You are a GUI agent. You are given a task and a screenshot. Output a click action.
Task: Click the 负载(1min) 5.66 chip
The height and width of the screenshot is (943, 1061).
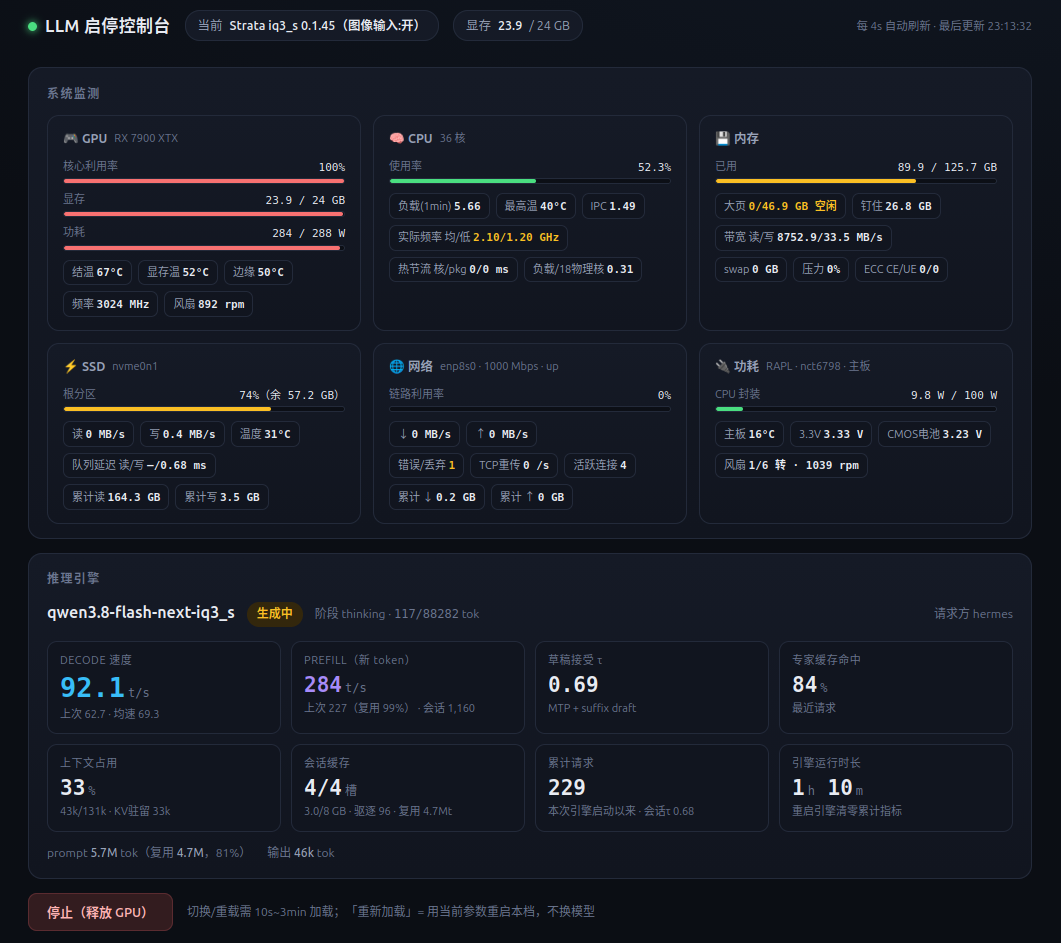pos(439,206)
